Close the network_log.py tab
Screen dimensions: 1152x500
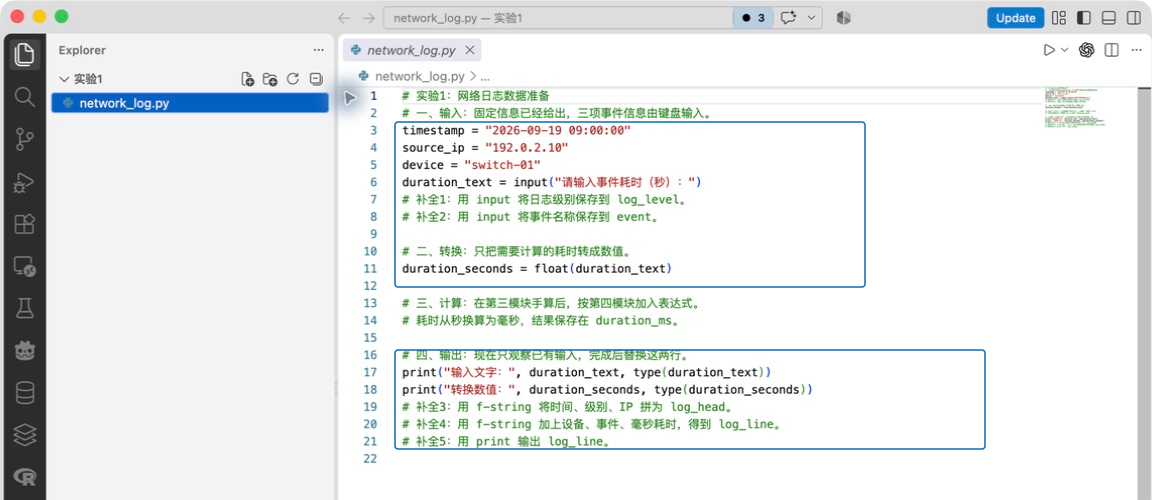click(469, 50)
